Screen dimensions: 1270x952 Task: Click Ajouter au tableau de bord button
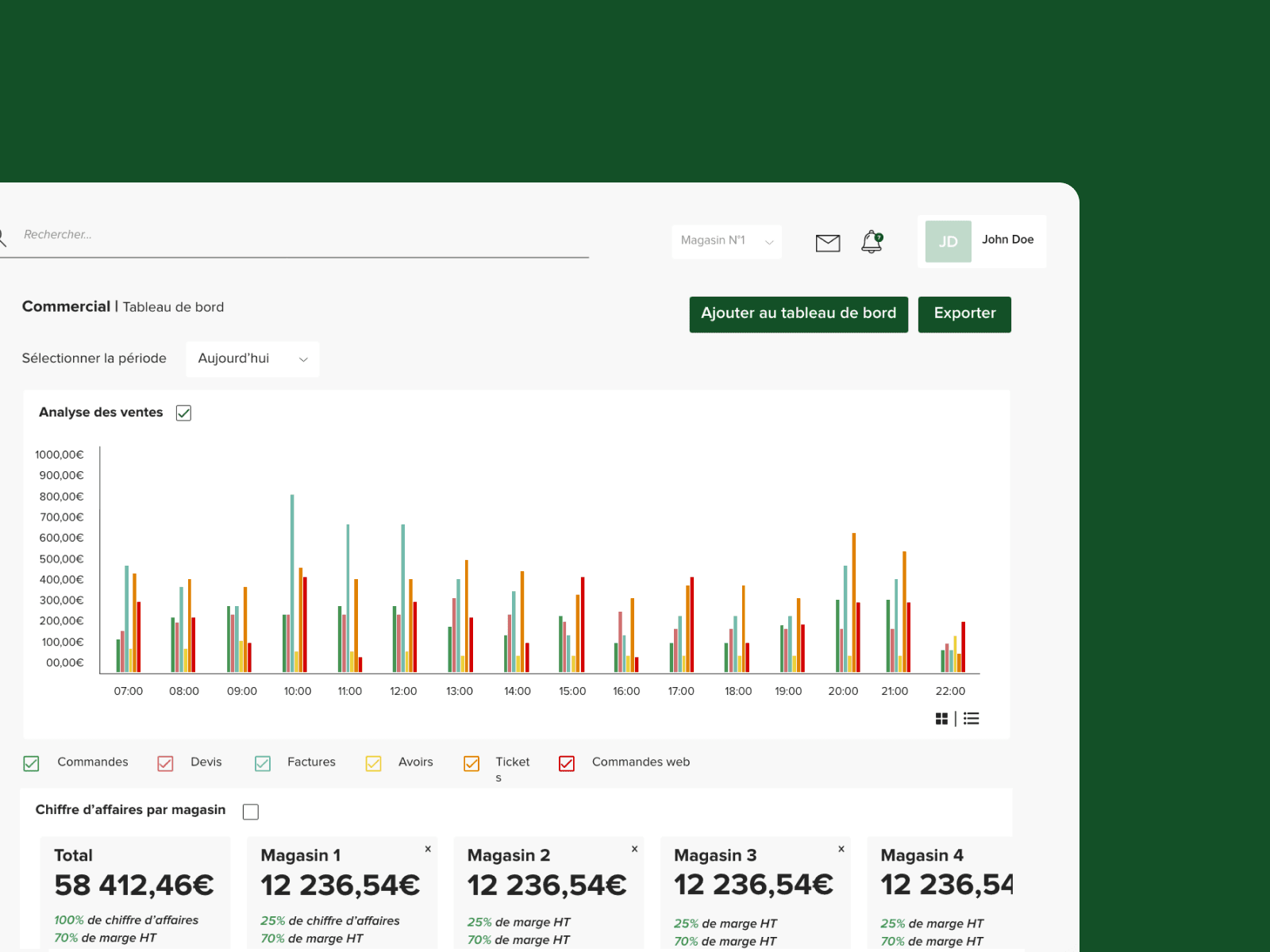[799, 314]
